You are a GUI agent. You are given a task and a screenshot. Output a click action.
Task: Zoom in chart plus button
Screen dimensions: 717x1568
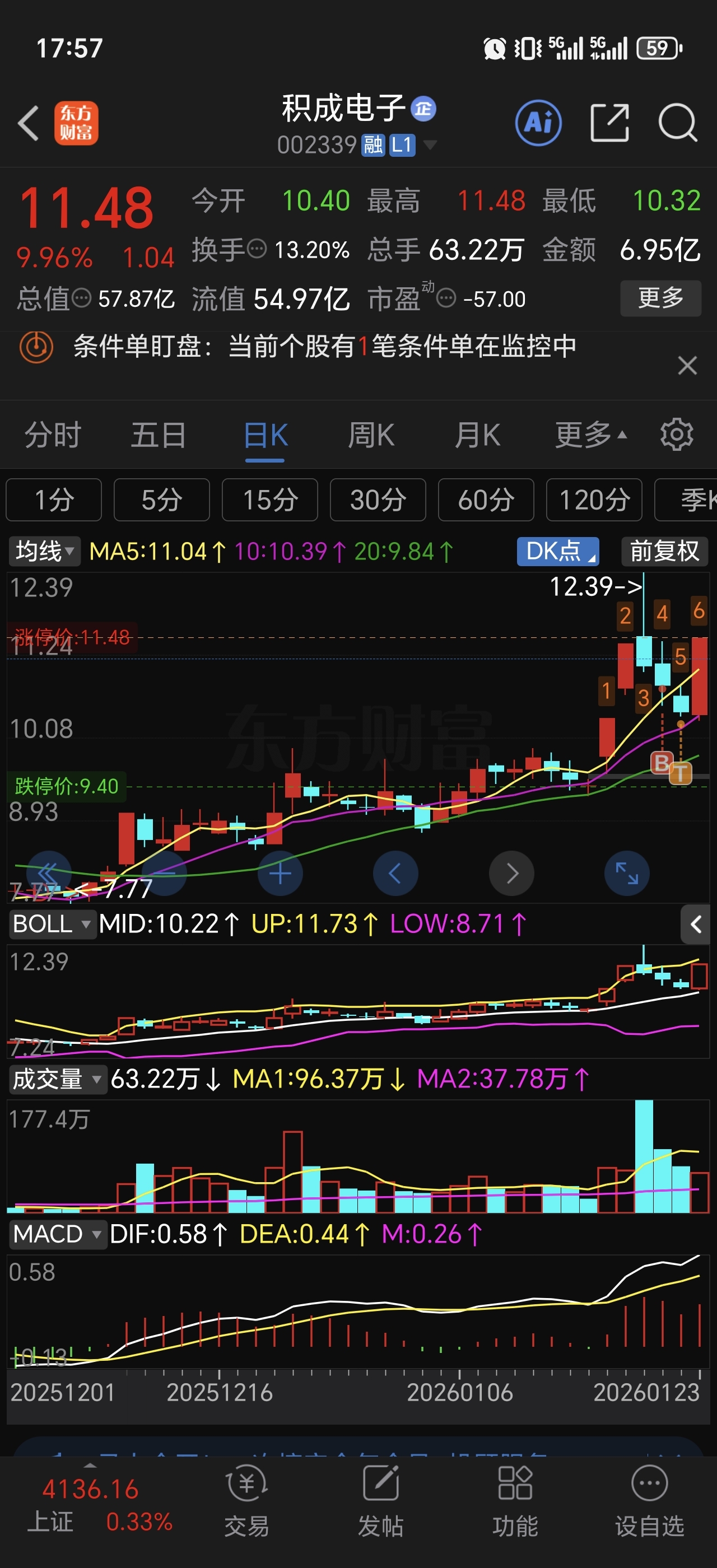tap(280, 874)
